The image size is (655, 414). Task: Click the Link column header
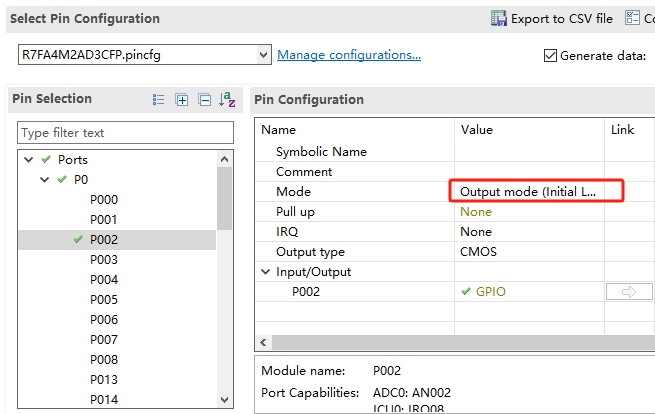tap(622, 130)
